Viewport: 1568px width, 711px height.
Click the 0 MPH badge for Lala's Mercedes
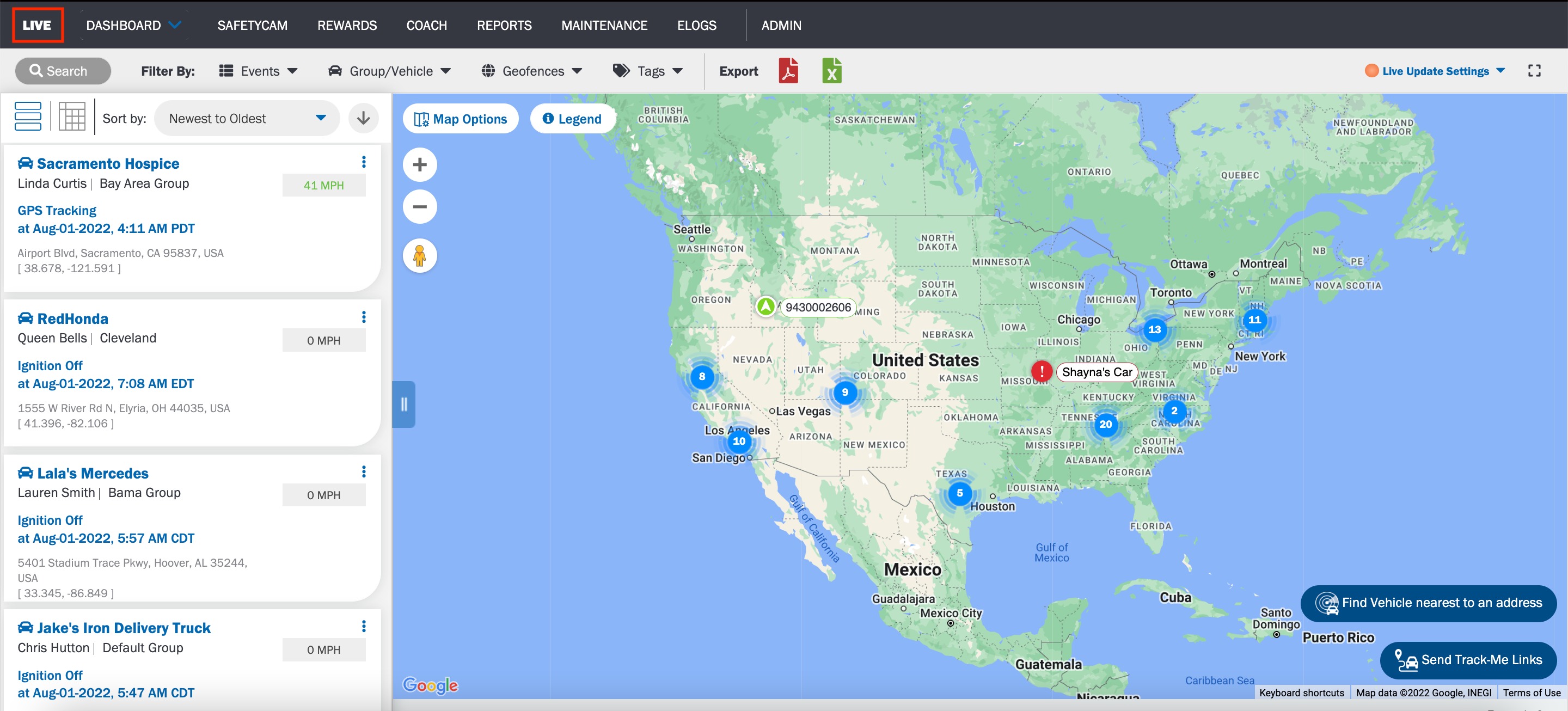(x=324, y=495)
